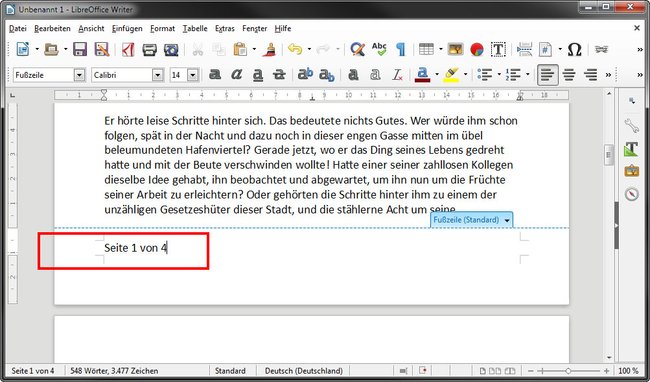Insert text box icon
The image size is (650, 382).
(x=498, y=49)
